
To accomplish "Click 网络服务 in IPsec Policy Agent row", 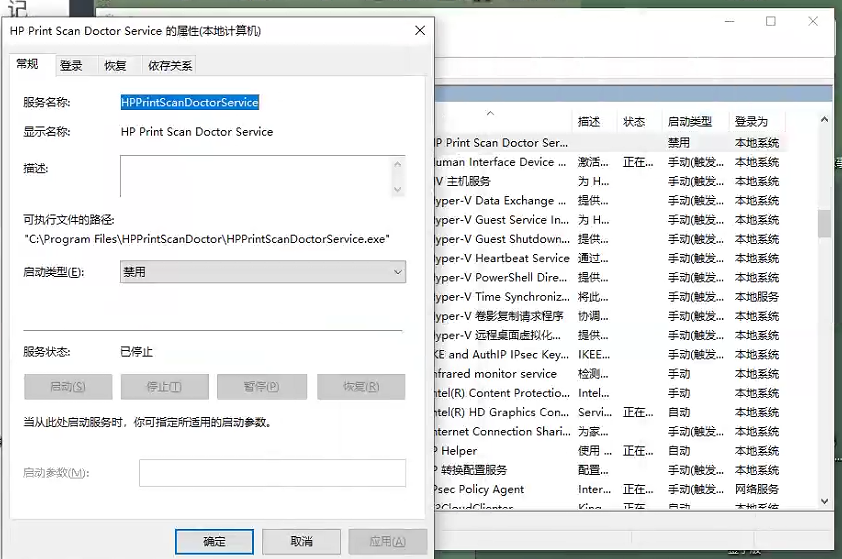I will pyautogui.click(x=757, y=489).
